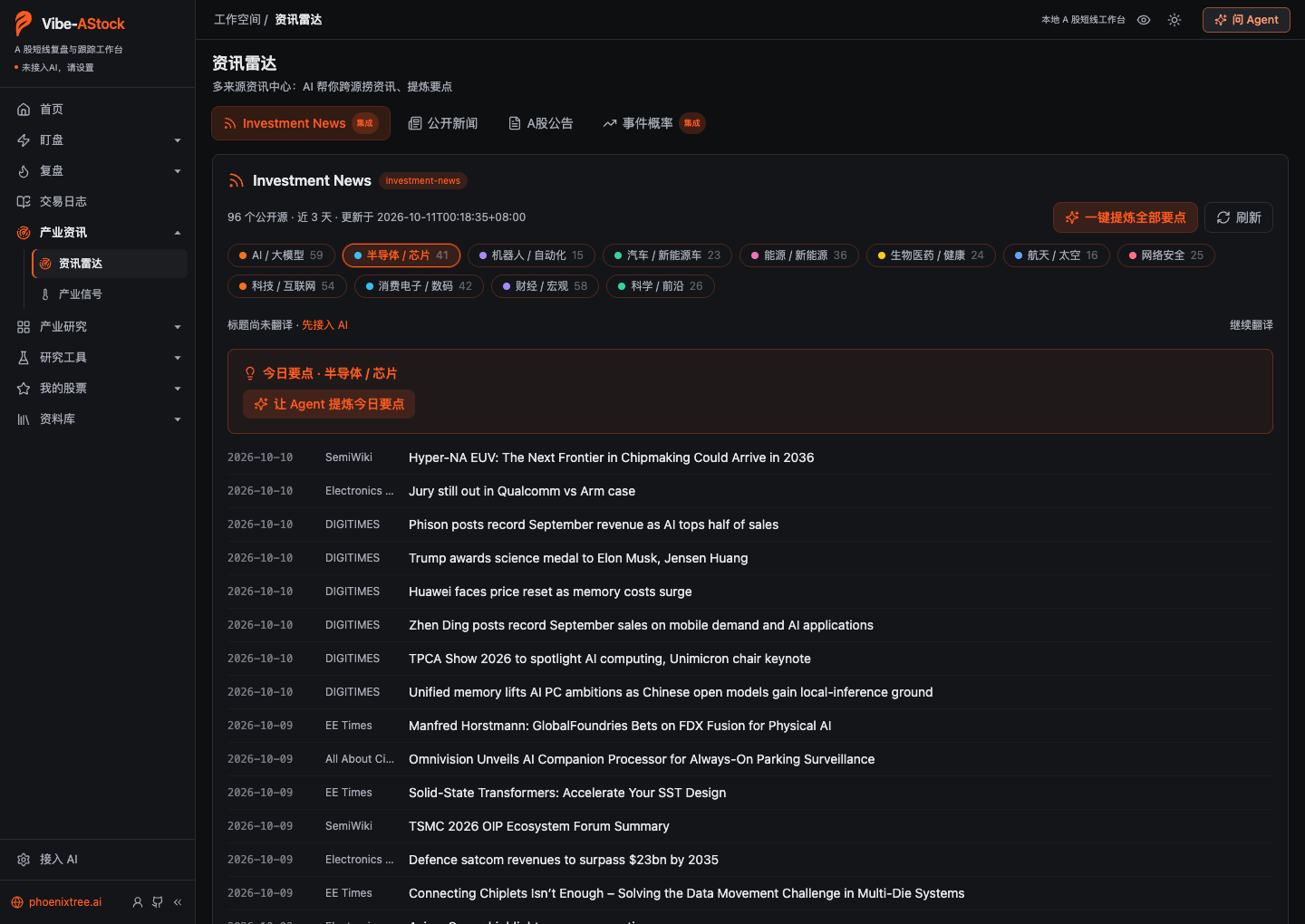Open 交易日志 in the sidebar
The width and height of the screenshot is (1305, 924).
tap(97, 202)
